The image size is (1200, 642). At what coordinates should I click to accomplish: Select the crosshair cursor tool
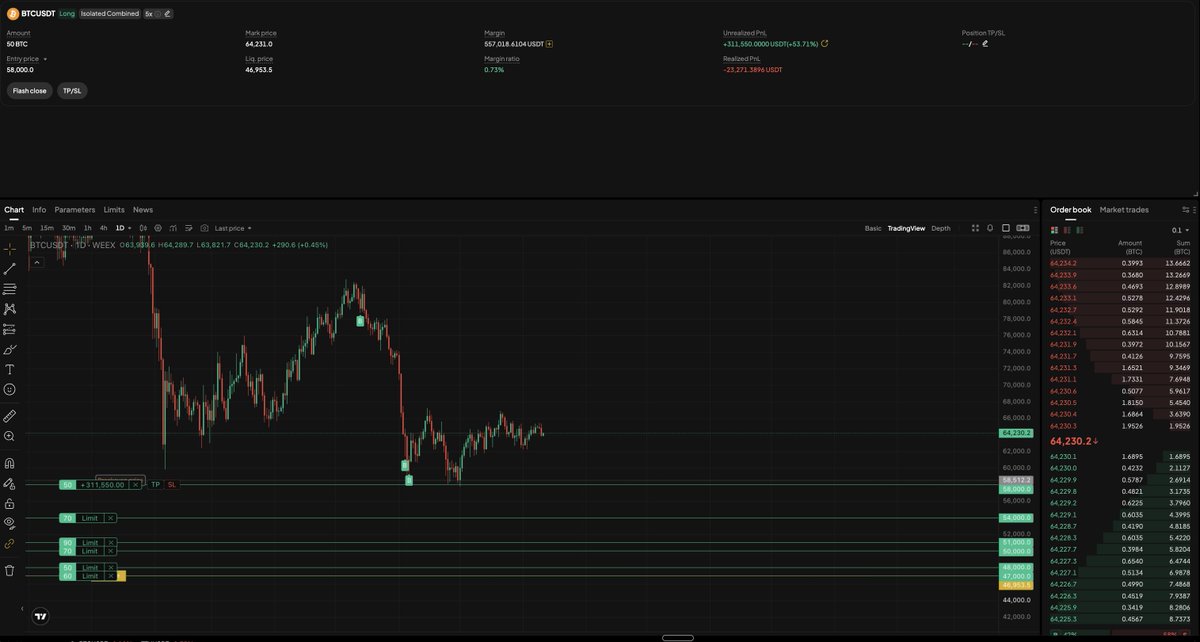(x=10, y=249)
